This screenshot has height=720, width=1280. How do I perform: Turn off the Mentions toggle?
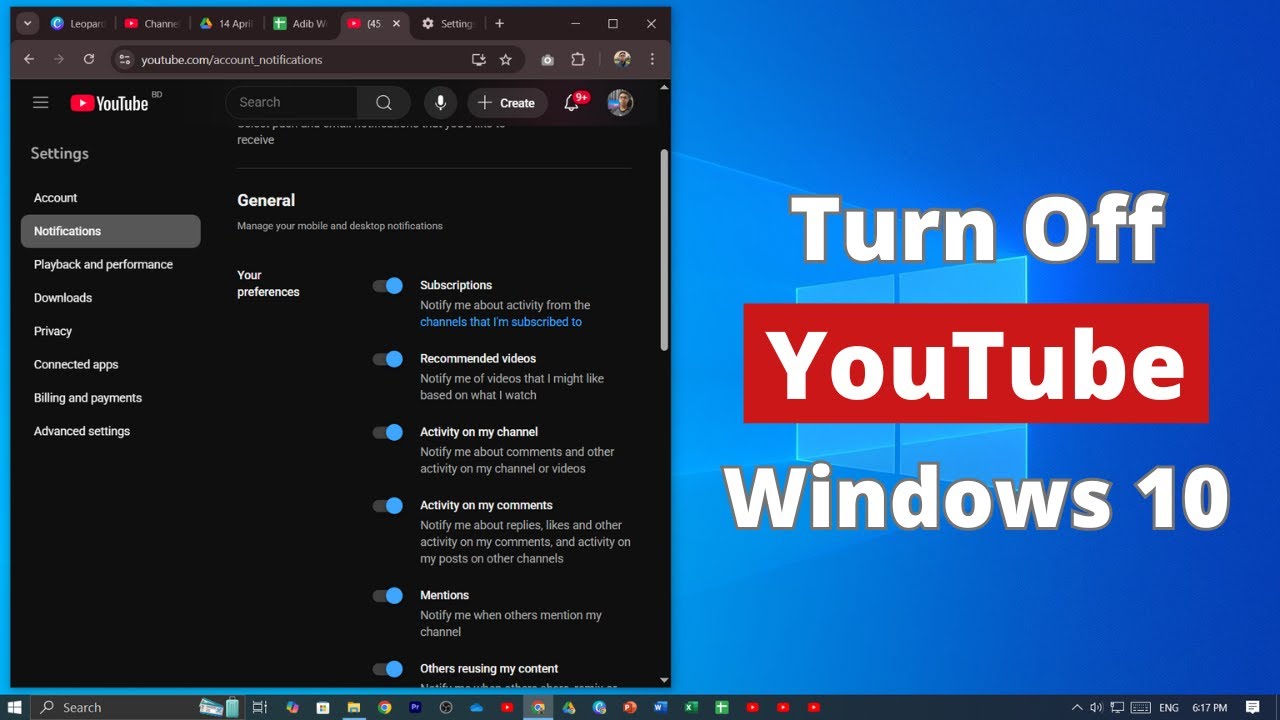click(388, 595)
